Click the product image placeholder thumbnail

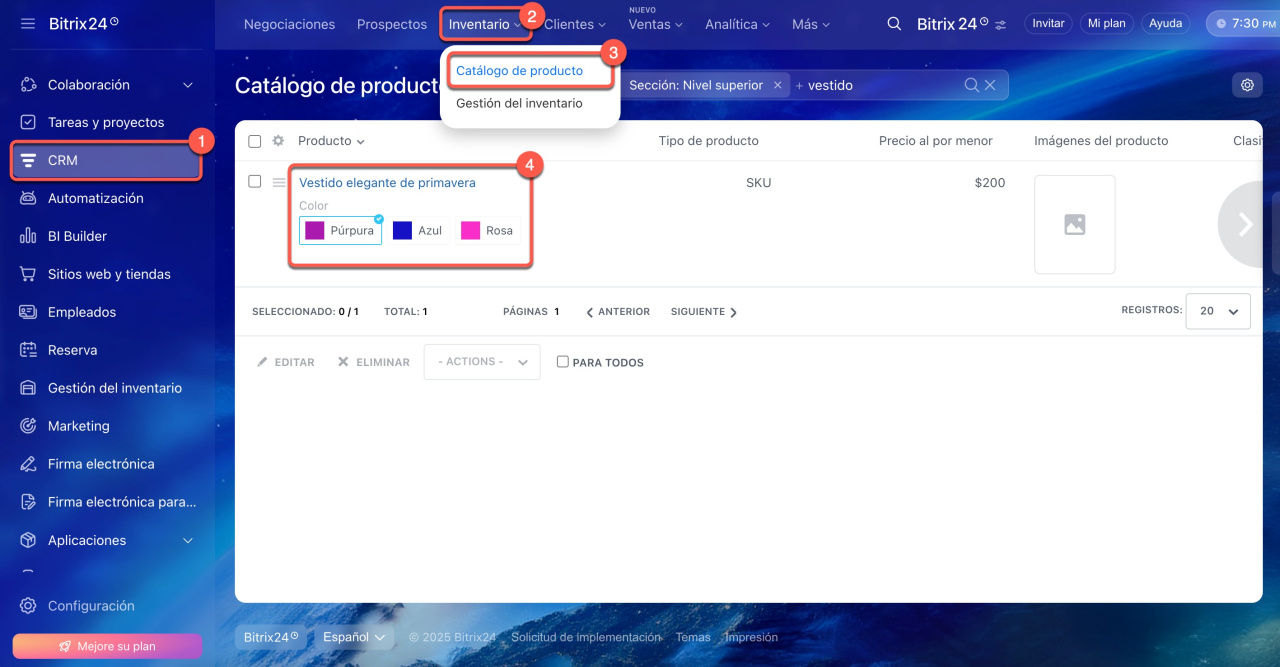click(x=1074, y=225)
